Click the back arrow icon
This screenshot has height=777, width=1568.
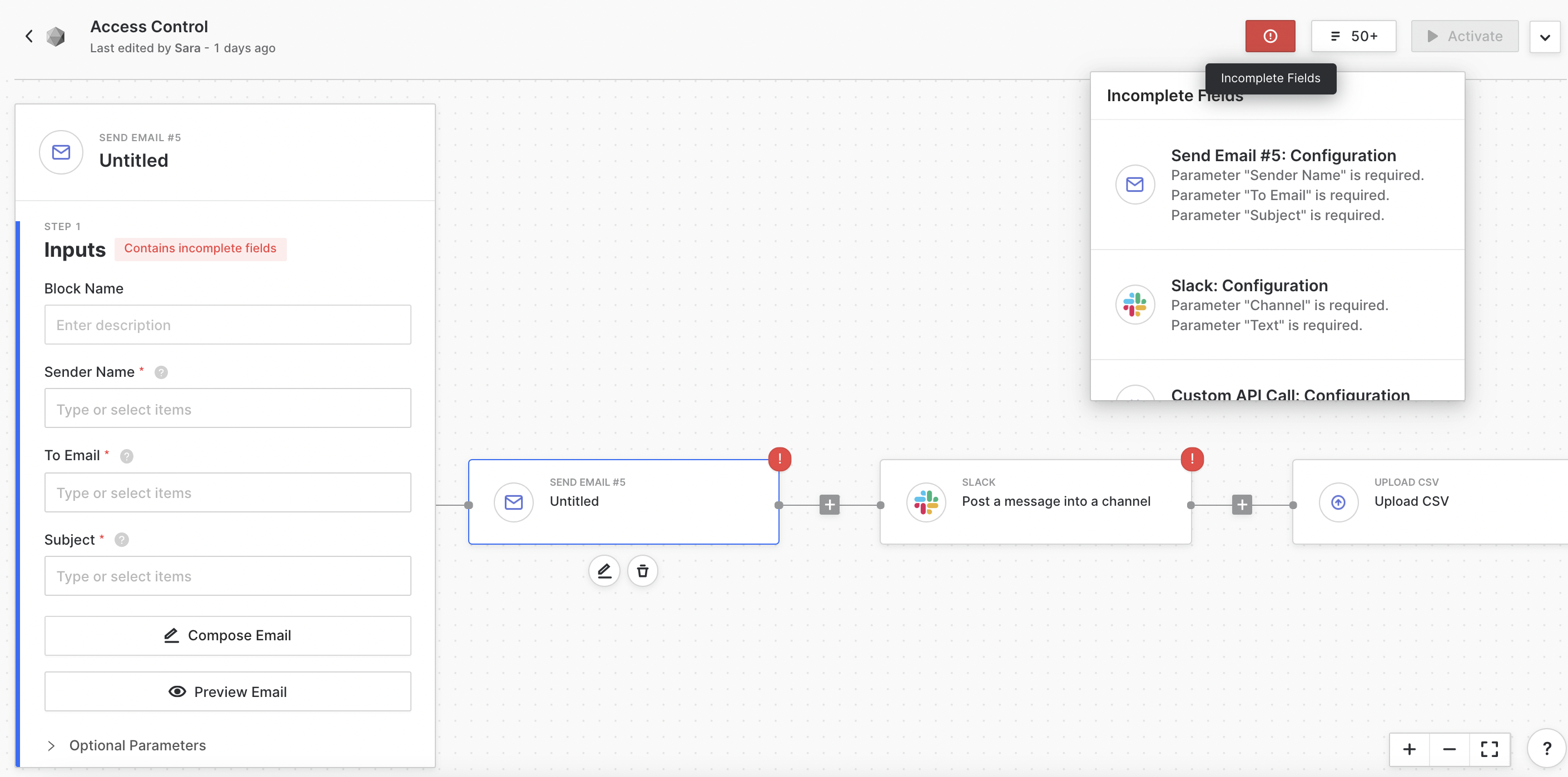click(28, 37)
